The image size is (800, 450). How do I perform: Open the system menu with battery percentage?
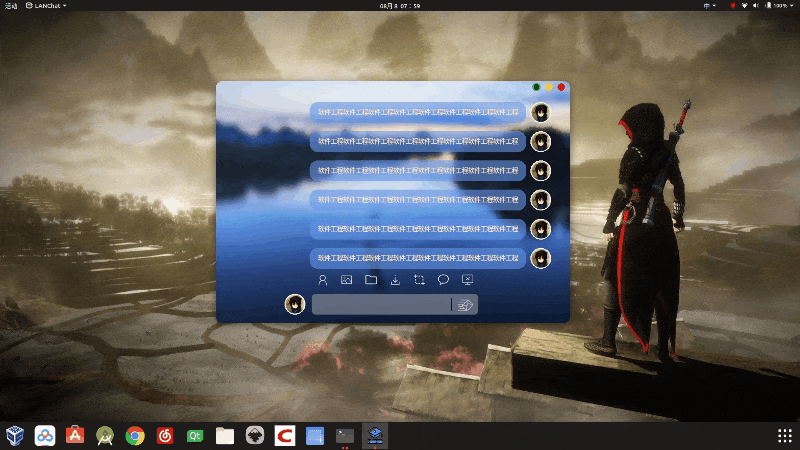pyautogui.click(x=779, y=6)
